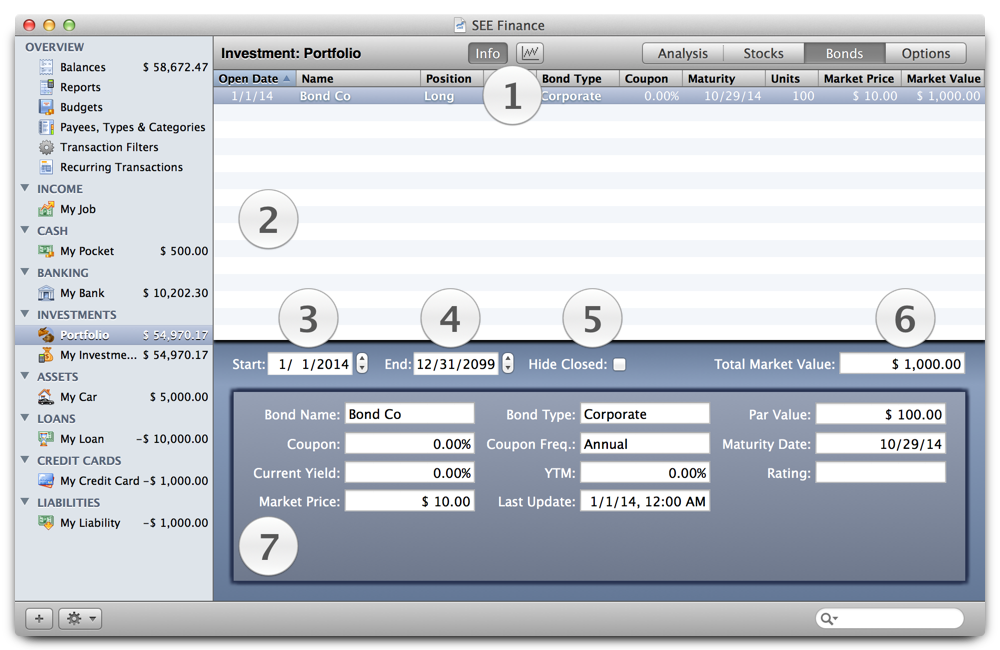Select the My Loan icon
The image size is (1000, 650).
[x=46, y=439]
